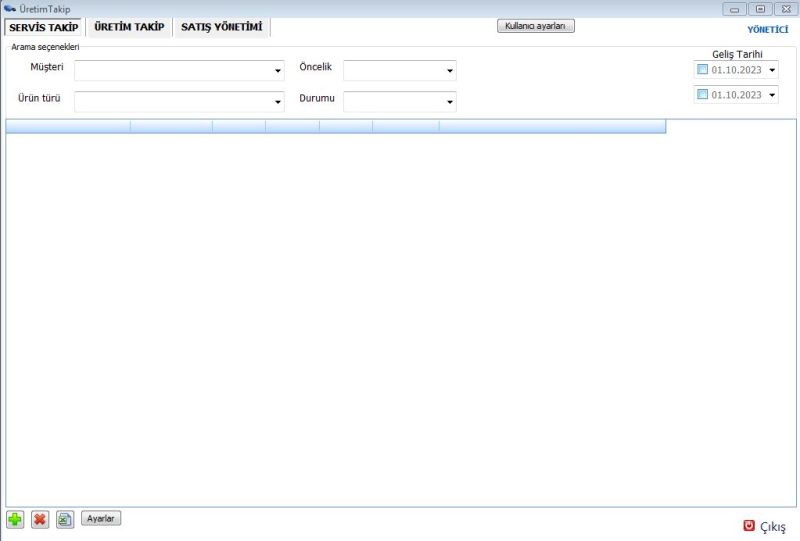Click the green plus add record icon
800x541 pixels.
(15, 519)
